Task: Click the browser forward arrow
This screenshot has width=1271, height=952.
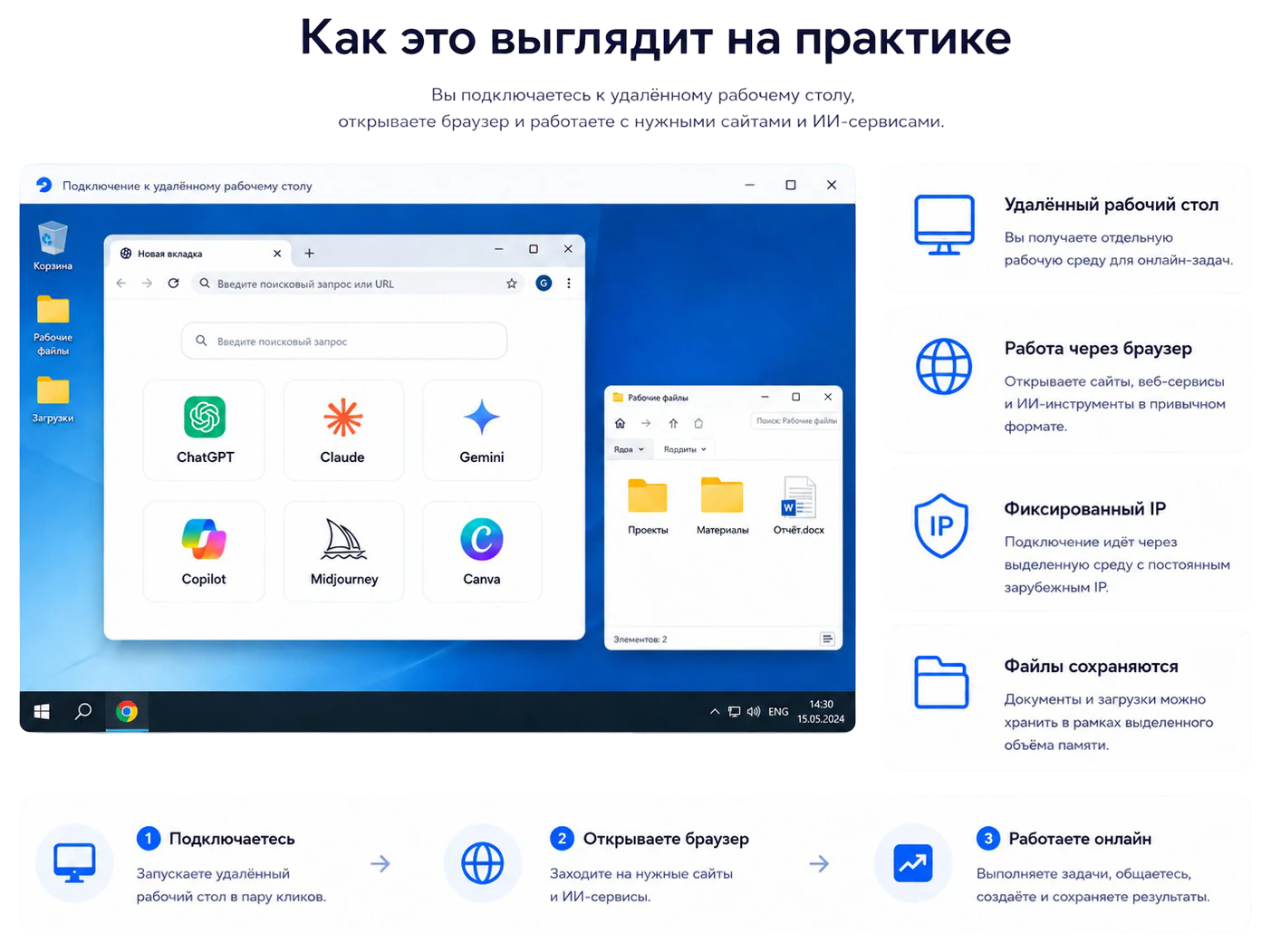Action: (x=147, y=284)
